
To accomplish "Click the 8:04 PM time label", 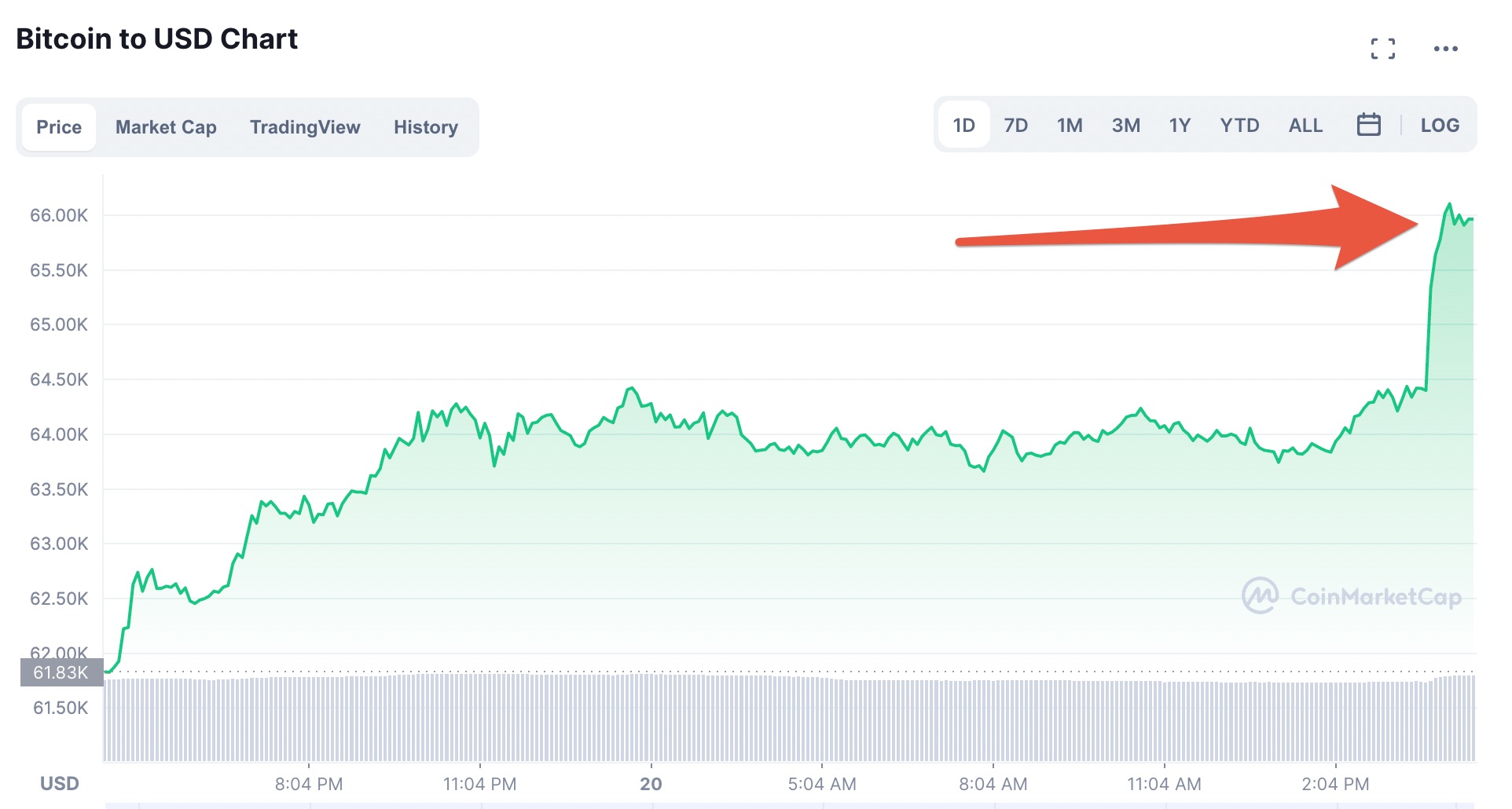I will 309,784.
